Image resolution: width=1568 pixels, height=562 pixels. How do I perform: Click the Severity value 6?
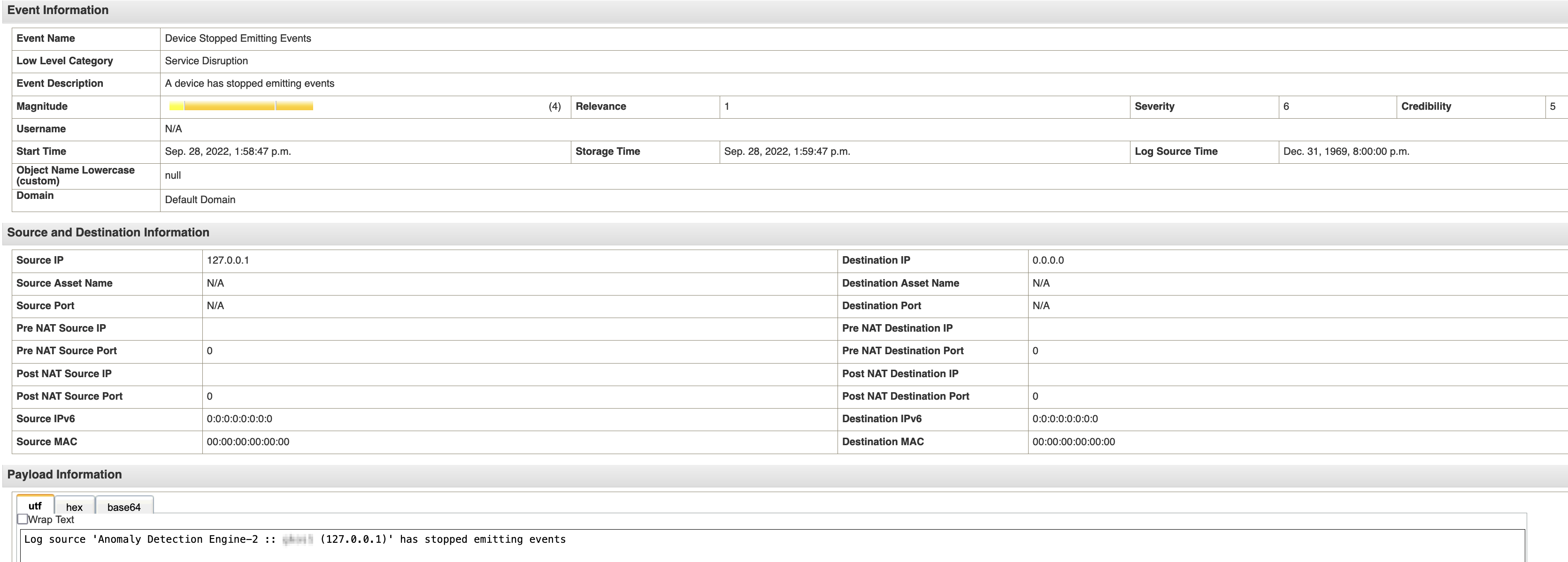coord(1285,106)
